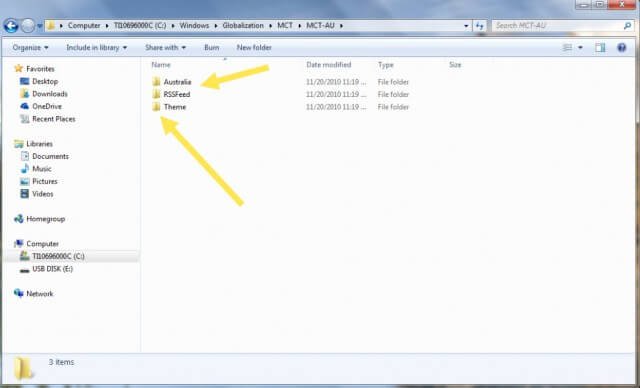
Task: Select the RSSFeed folder
Action: coord(171,94)
